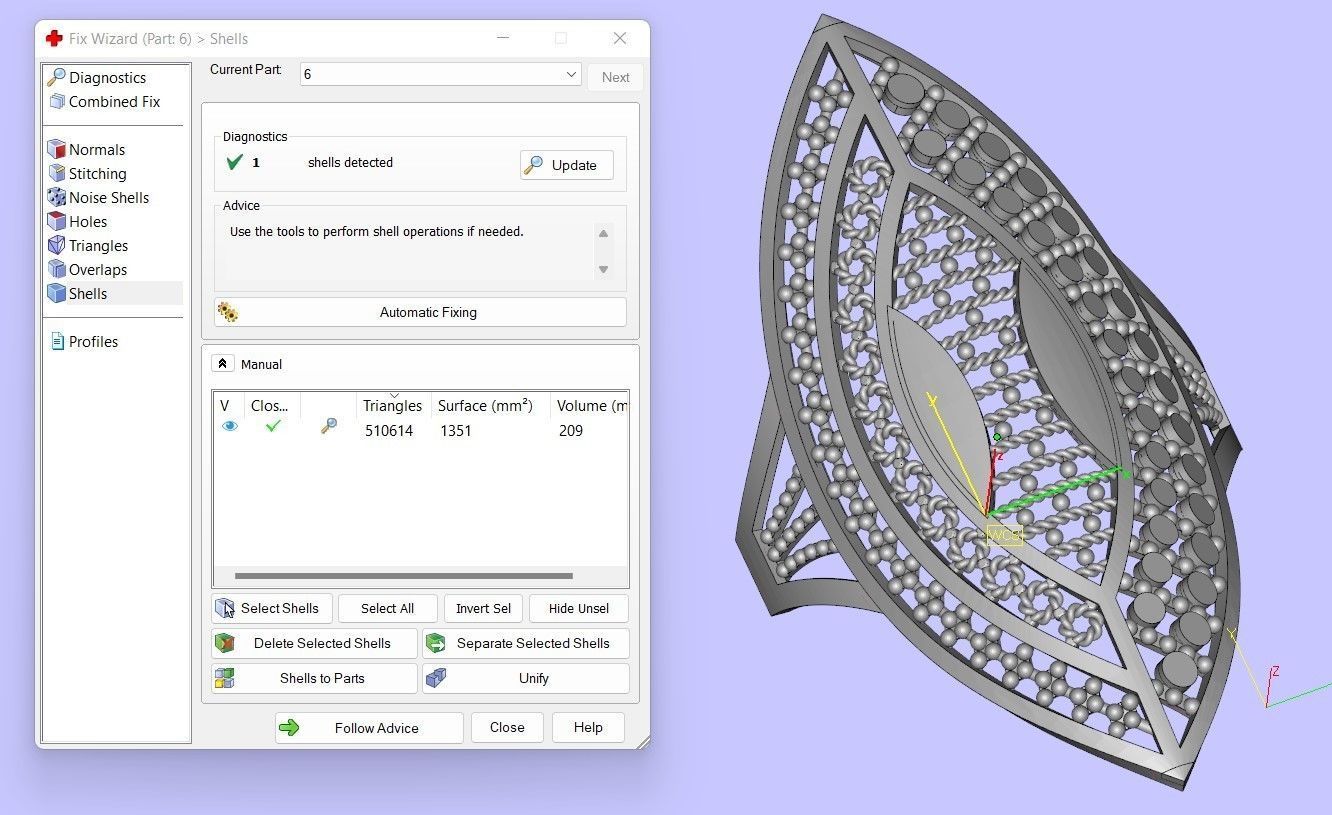Switch to the Stitching page
This screenshot has width=1332, height=815.
pyautogui.click(x=97, y=173)
